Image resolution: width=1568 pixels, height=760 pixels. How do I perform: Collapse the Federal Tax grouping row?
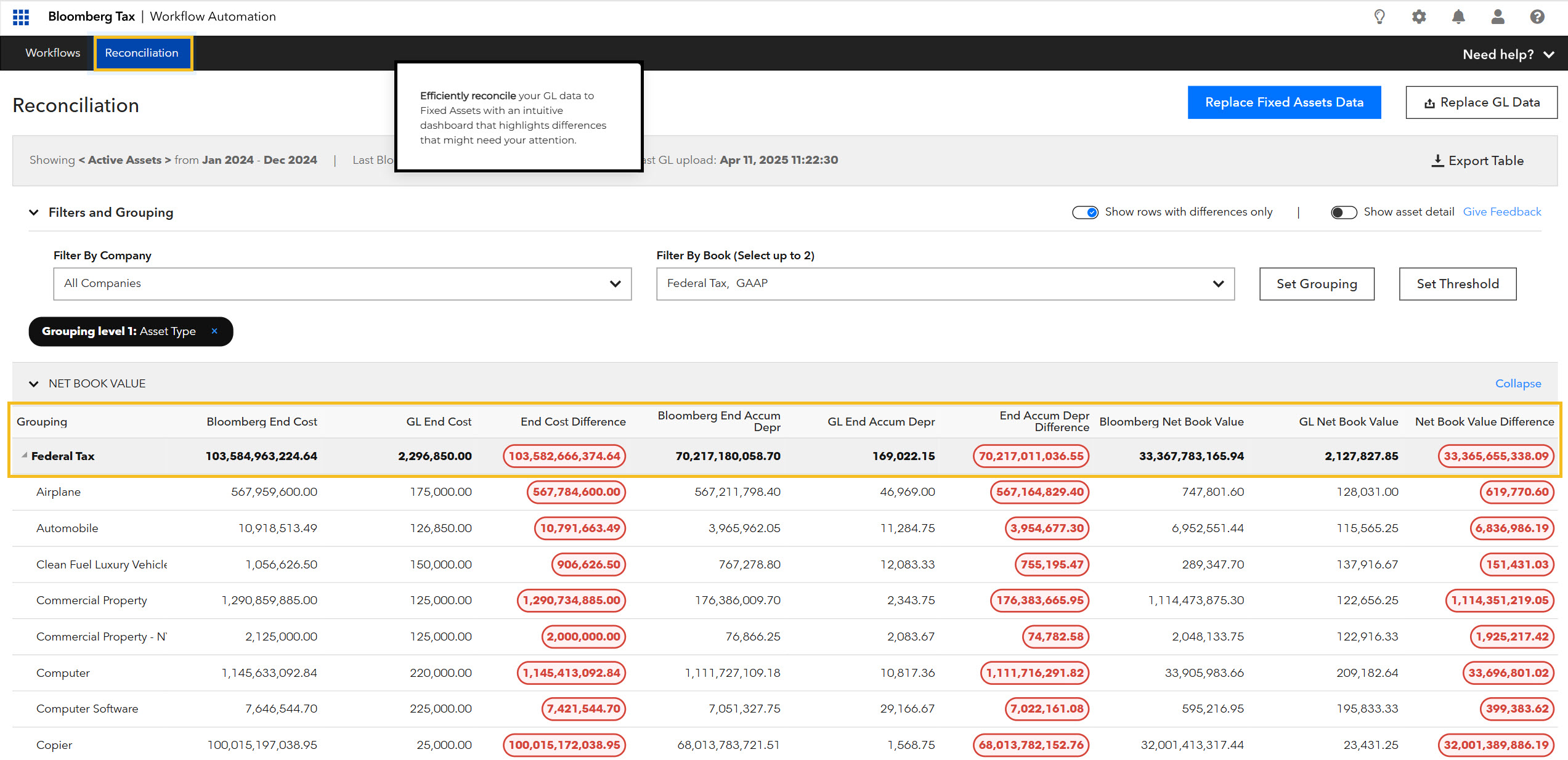point(25,456)
